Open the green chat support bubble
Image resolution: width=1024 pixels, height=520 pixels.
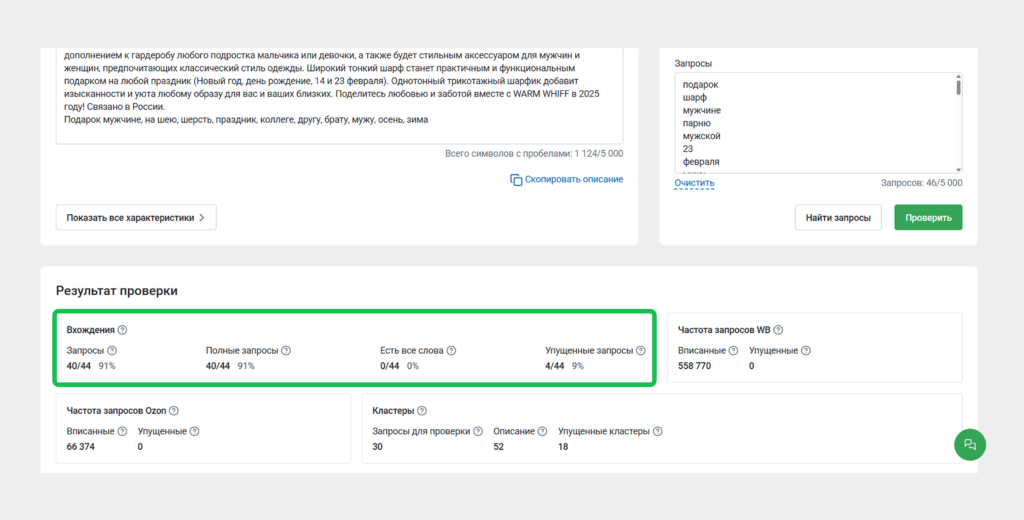tap(969, 444)
